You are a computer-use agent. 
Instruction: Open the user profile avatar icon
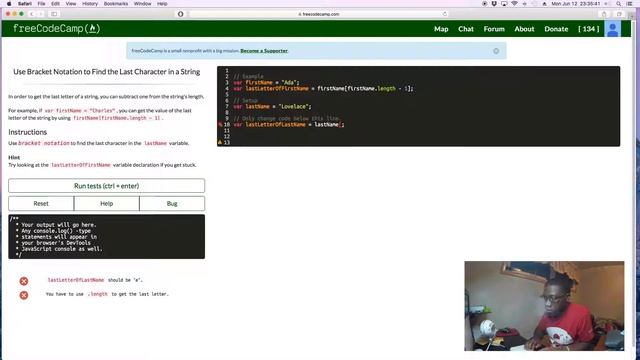tap(613, 29)
